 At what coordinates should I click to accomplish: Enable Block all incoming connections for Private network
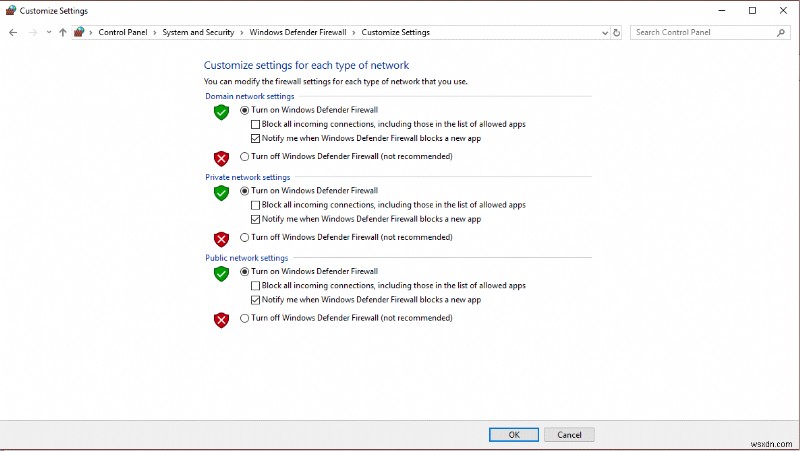255,205
